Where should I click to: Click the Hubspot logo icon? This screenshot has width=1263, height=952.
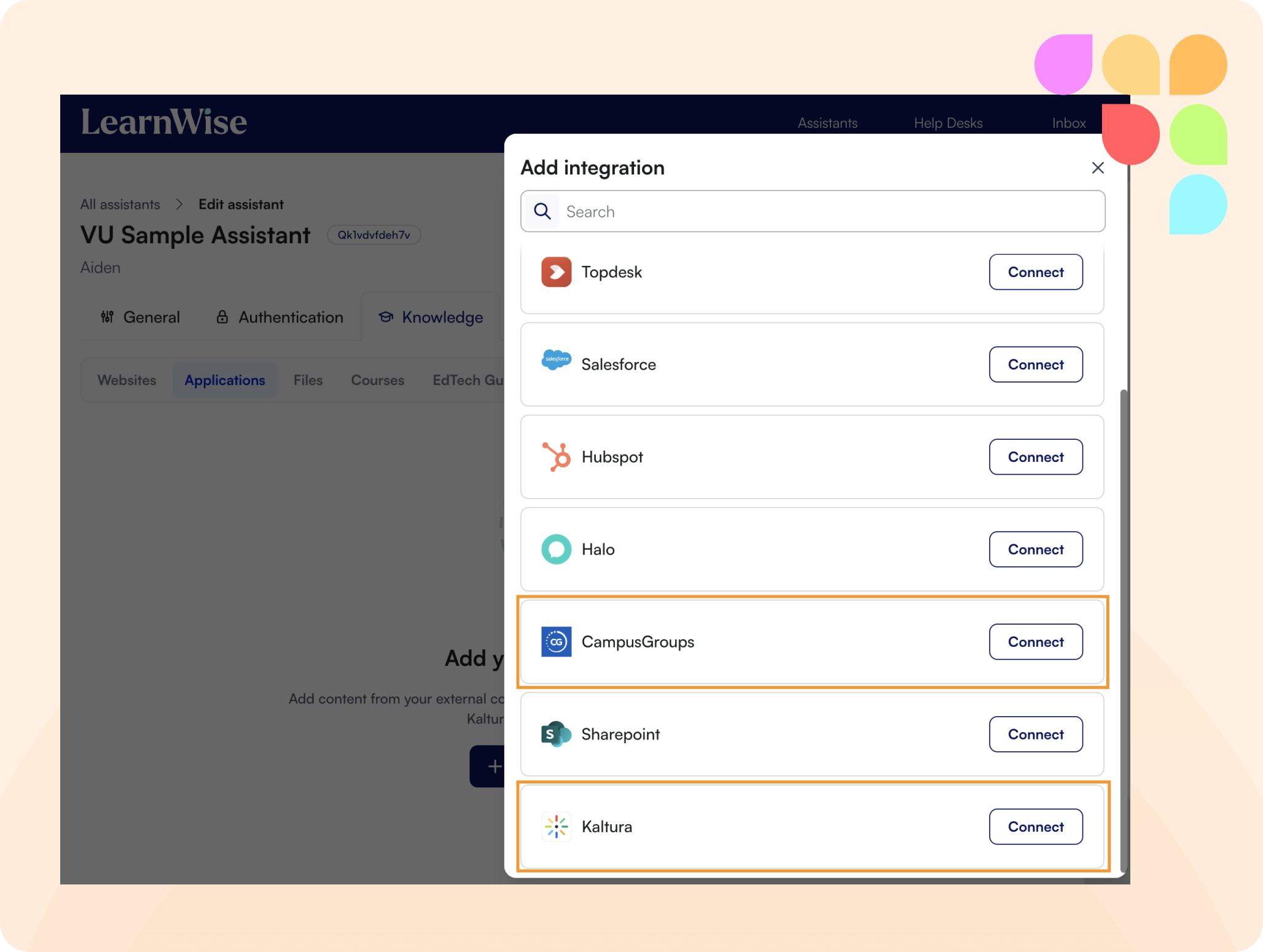pos(556,457)
